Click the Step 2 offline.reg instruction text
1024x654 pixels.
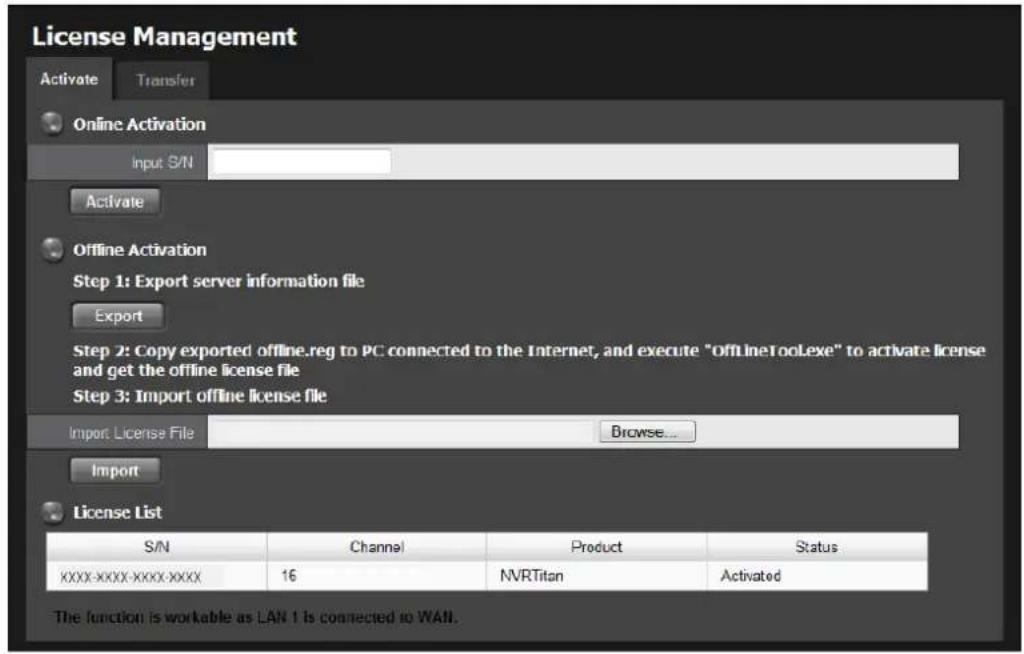[529, 360]
